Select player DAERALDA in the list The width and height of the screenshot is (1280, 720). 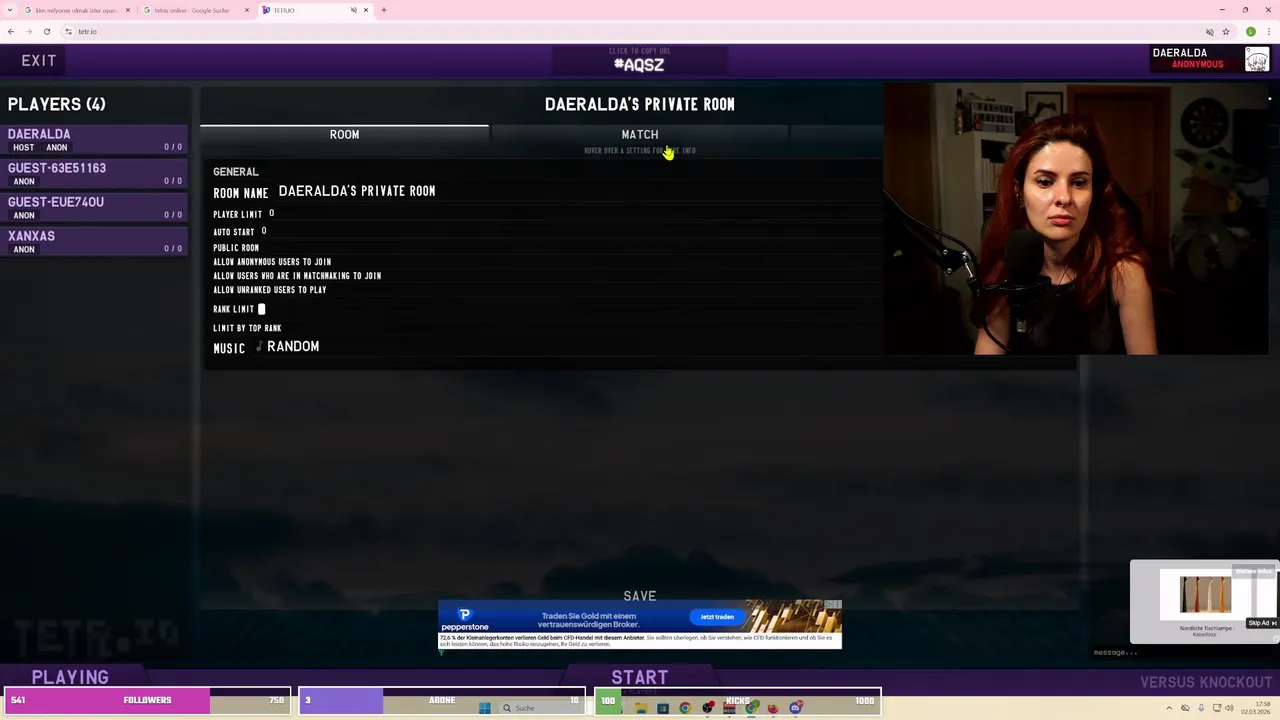(94, 140)
